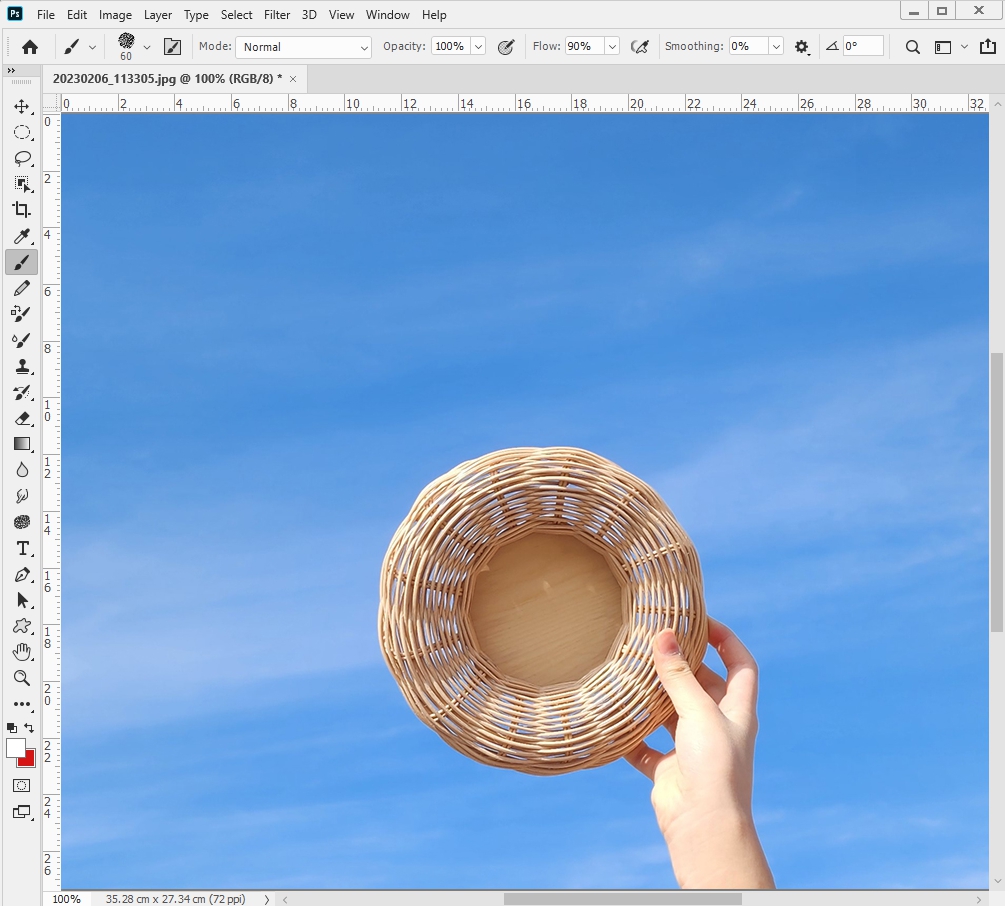
Task: Open the workspace layout chooser
Action: coord(943,47)
